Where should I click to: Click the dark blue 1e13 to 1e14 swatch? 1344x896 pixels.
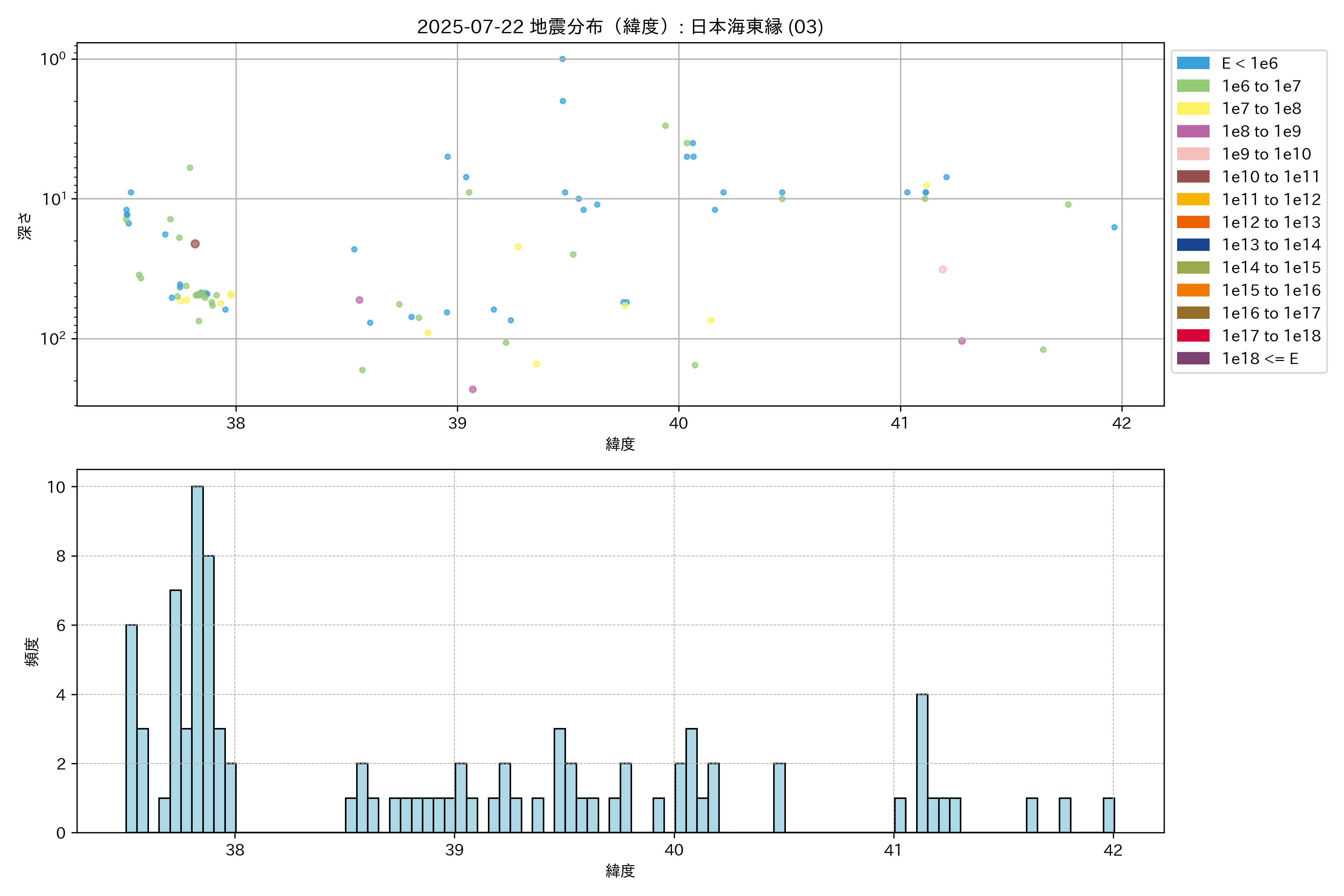pyautogui.click(x=1192, y=245)
